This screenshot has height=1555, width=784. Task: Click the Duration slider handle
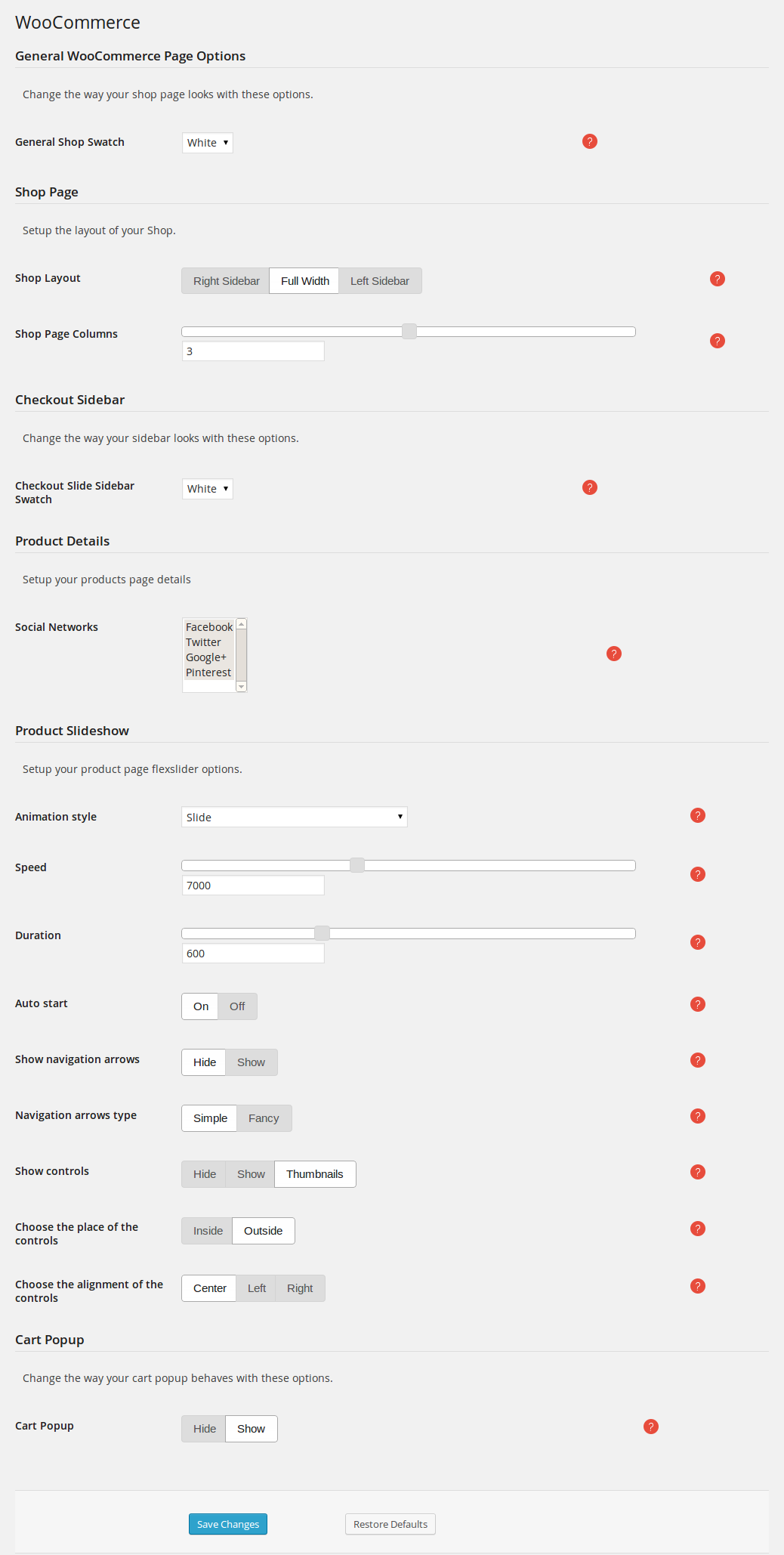322,933
